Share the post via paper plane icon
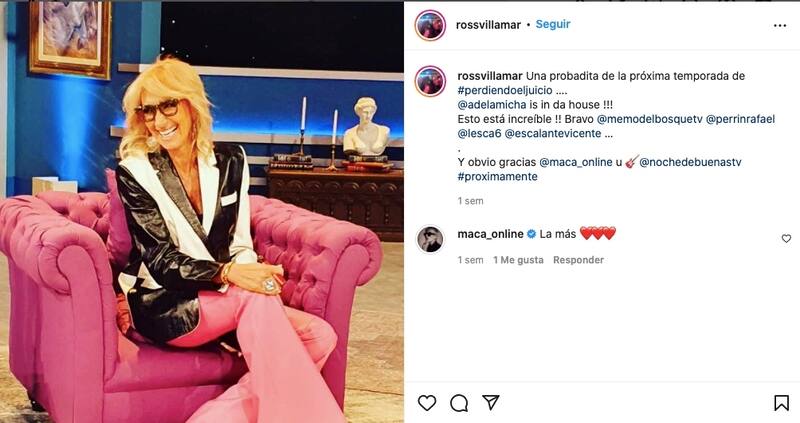 tap(490, 402)
